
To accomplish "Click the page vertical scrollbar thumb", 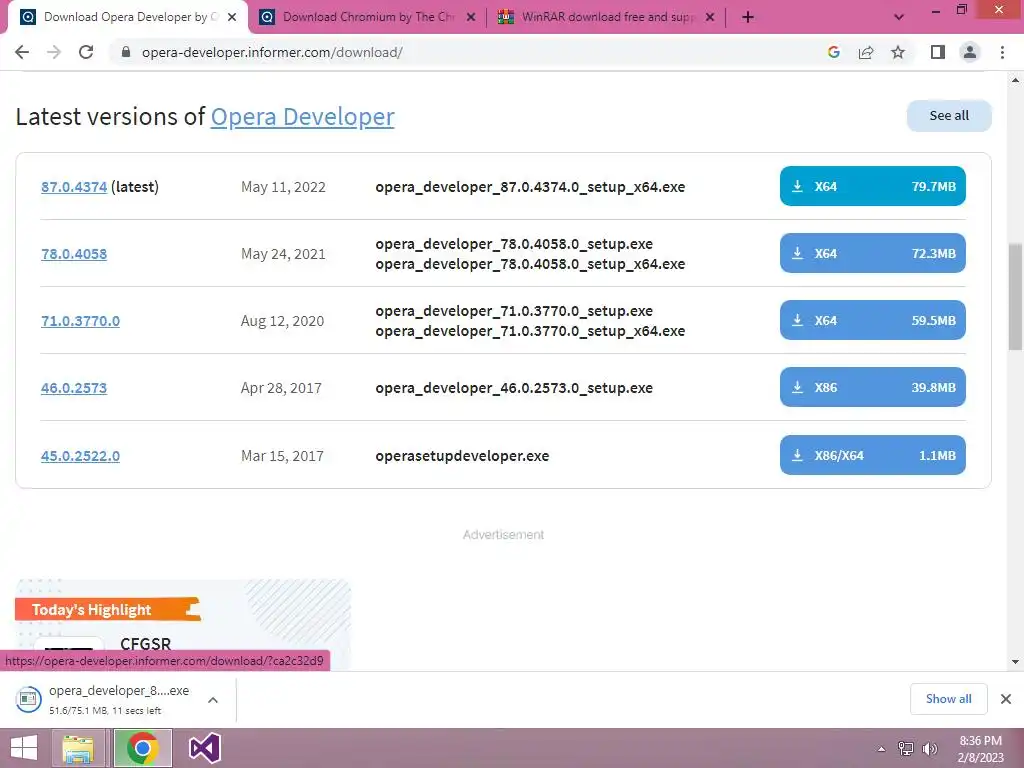I will [1015, 297].
